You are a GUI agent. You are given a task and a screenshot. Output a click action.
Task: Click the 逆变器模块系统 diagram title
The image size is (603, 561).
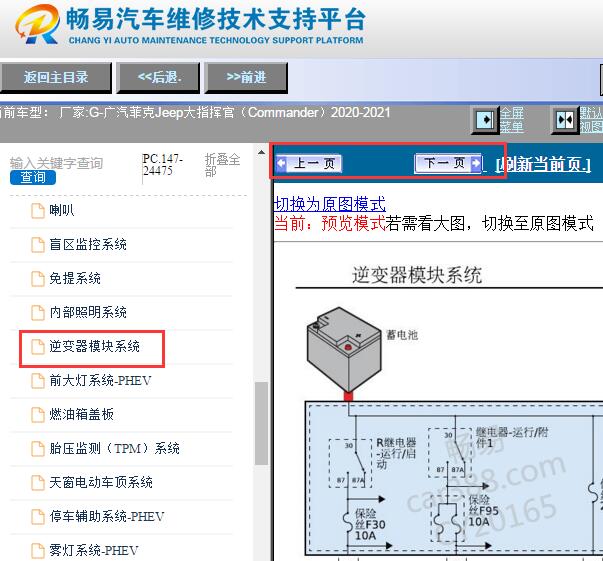(417, 275)
